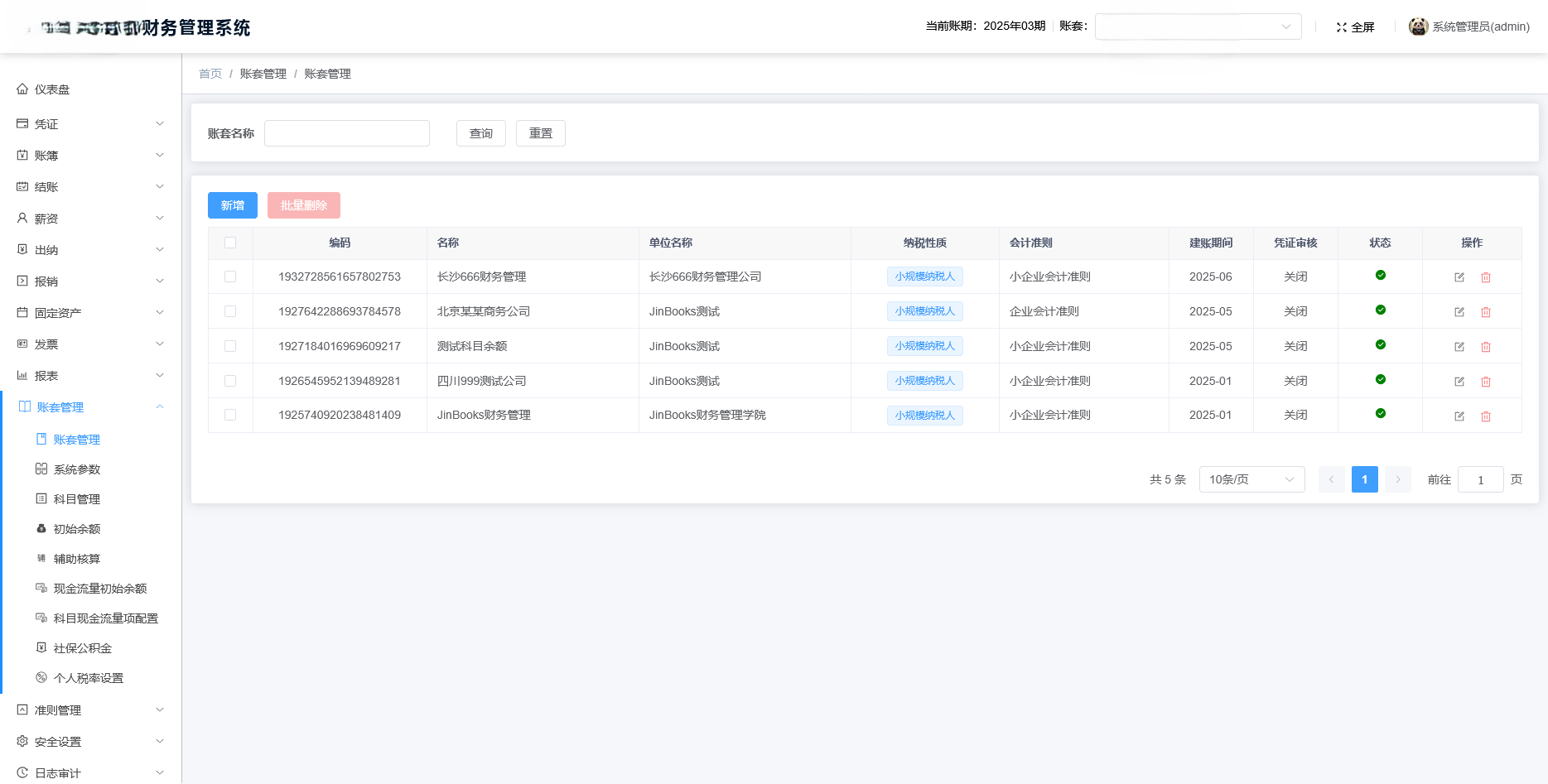Click the 新增 button
Viewport: 1548px width, 784px height.
coord(232,204)
